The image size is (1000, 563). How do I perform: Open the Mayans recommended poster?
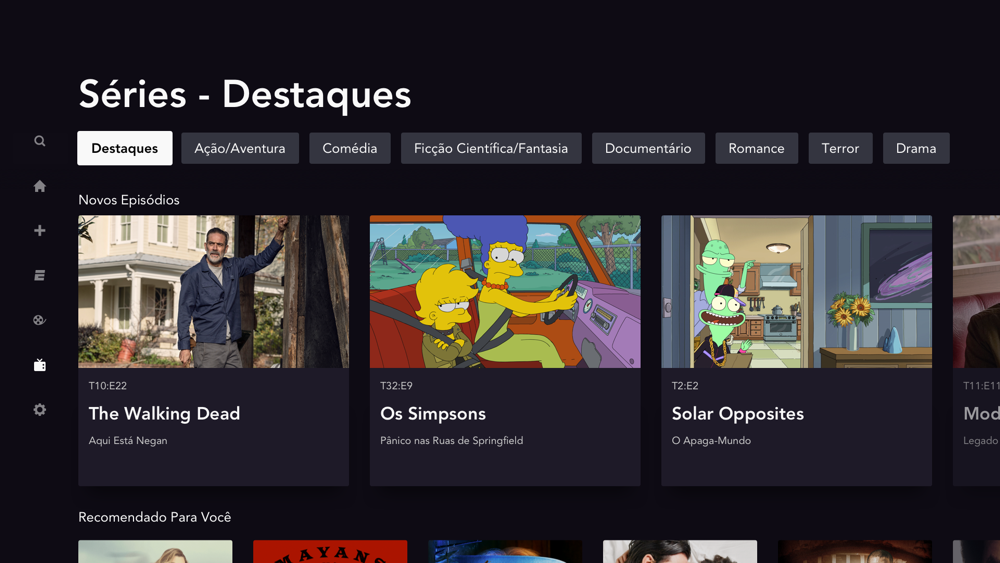click(x=330, y=552)
